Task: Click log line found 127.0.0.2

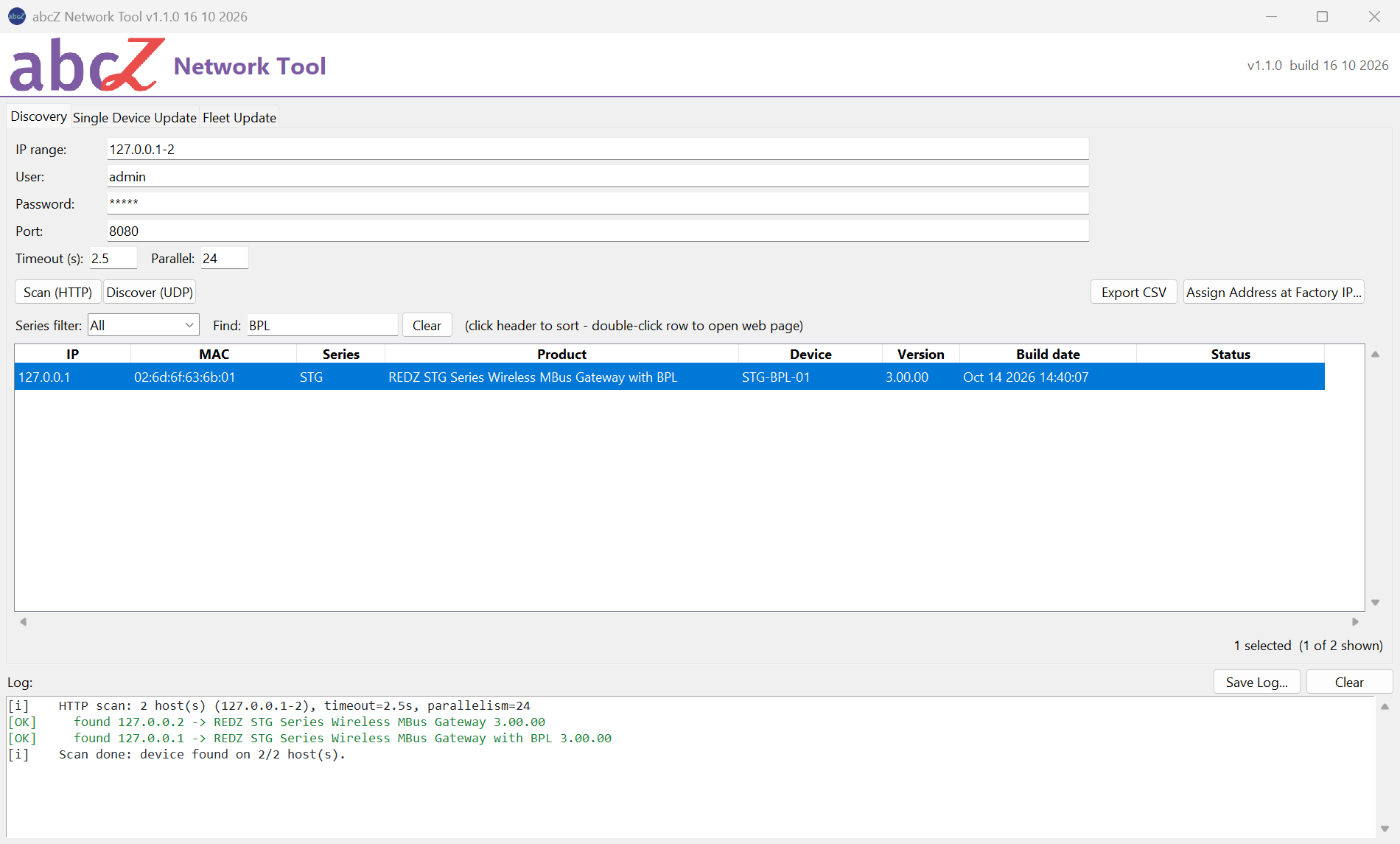Action: tap(309, 722)
